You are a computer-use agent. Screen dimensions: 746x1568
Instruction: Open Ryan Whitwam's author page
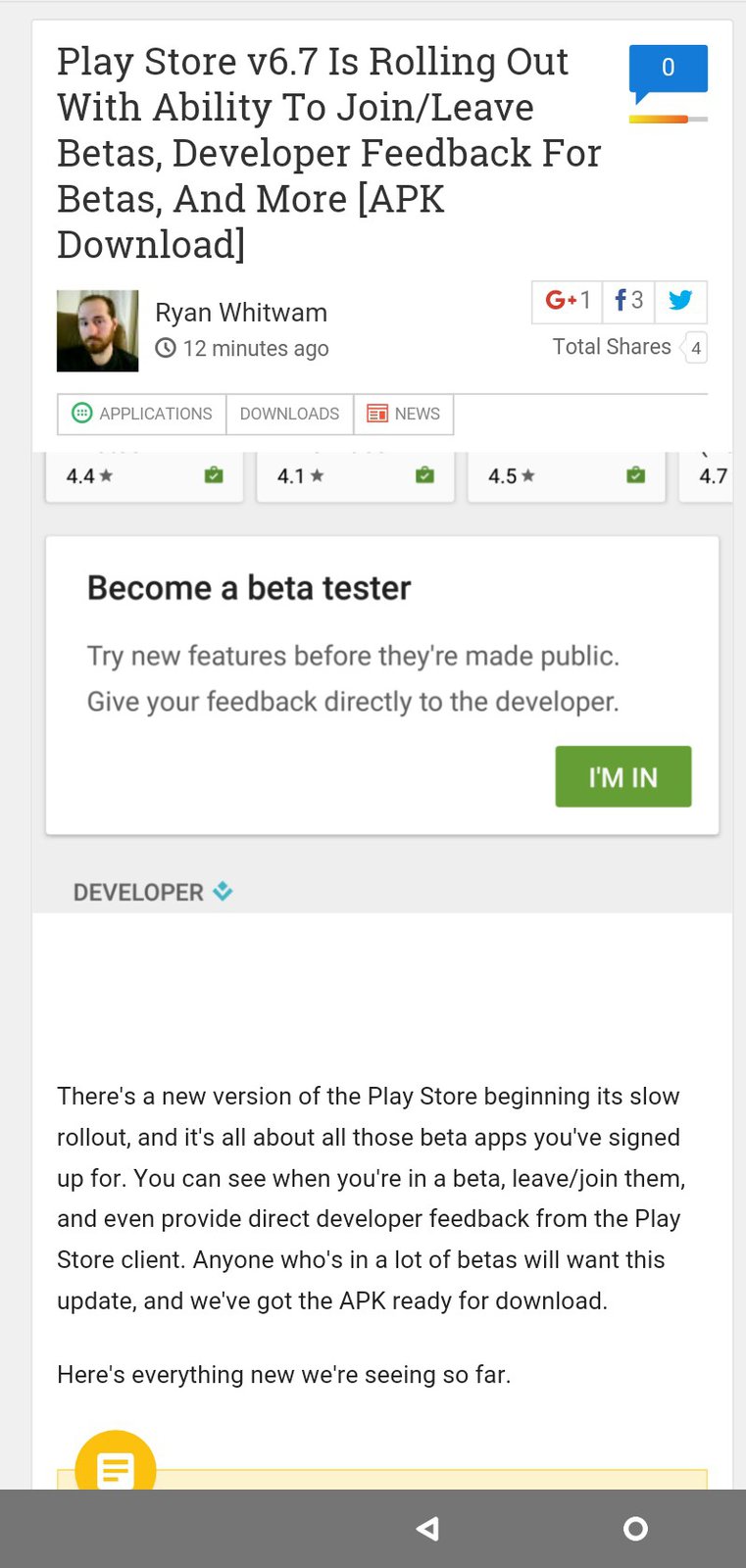241,313
